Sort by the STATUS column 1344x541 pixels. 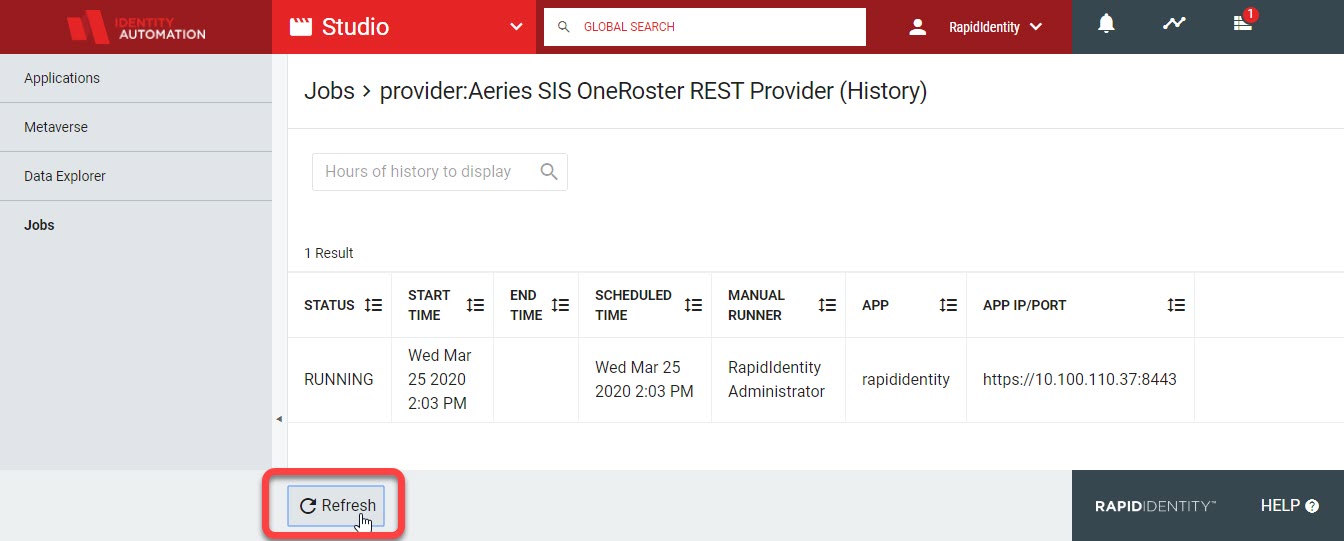click(x=373, y=305)
